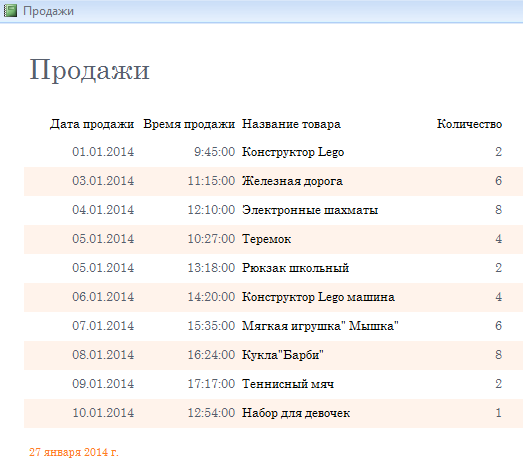Click the date 06.01.2014
The height and width of the screenshot is (472, 523).
(x=103, y=297)
